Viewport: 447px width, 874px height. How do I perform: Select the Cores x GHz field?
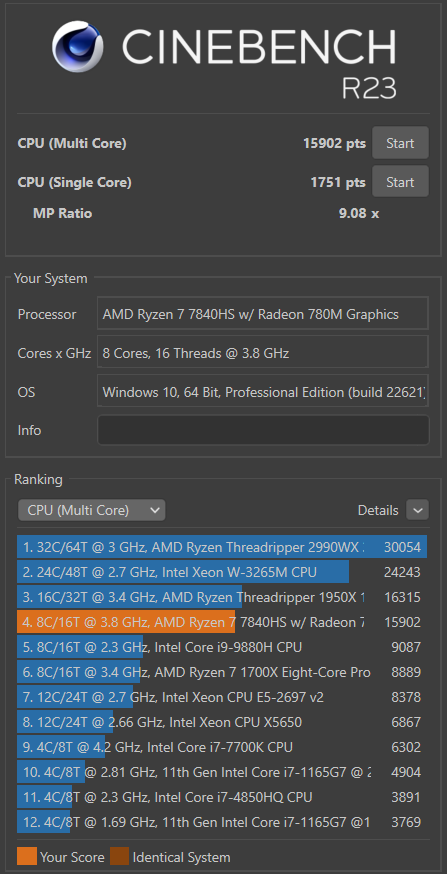[263, 353]
